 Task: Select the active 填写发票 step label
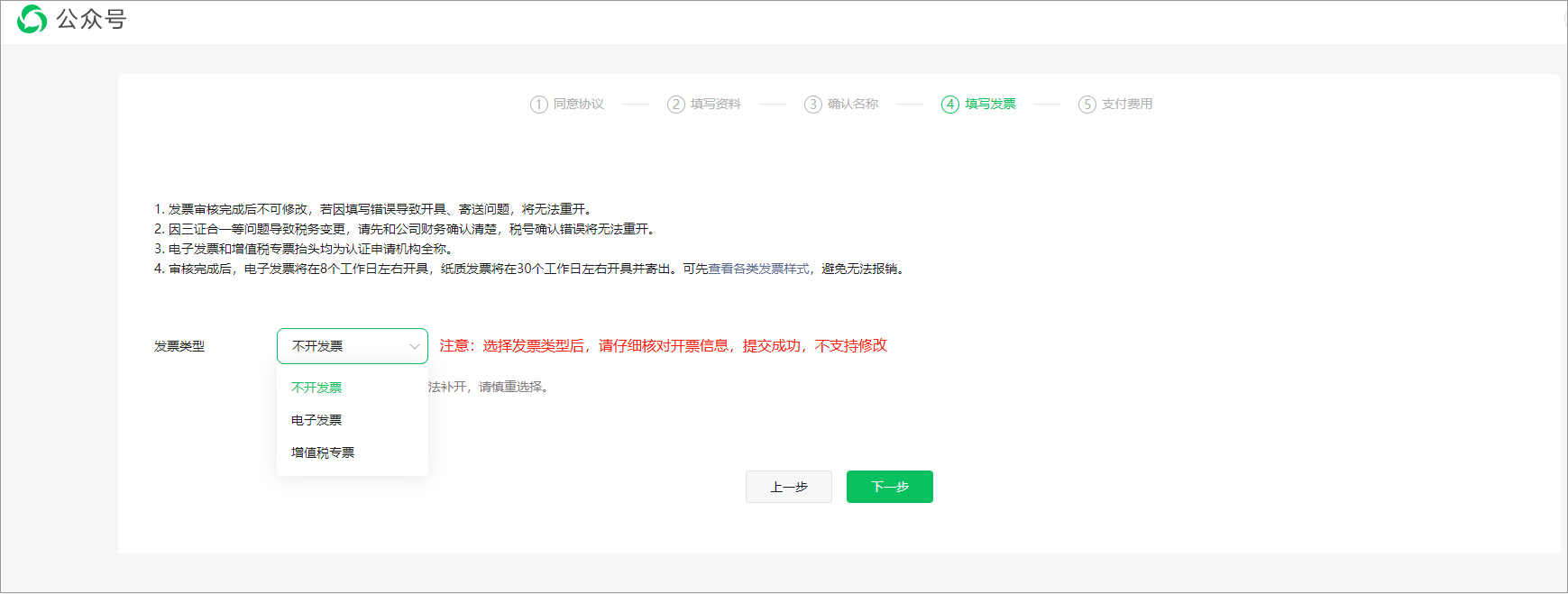(990, 105)
